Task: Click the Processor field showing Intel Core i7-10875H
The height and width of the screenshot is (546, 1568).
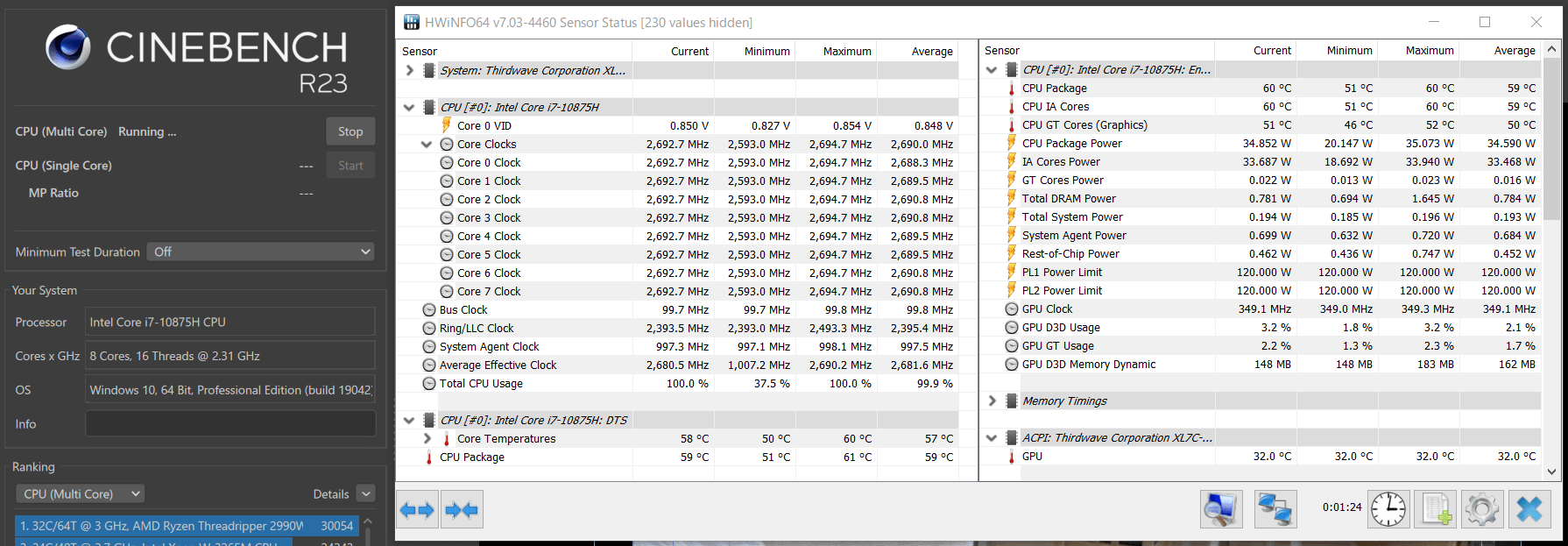Action: 230,322
